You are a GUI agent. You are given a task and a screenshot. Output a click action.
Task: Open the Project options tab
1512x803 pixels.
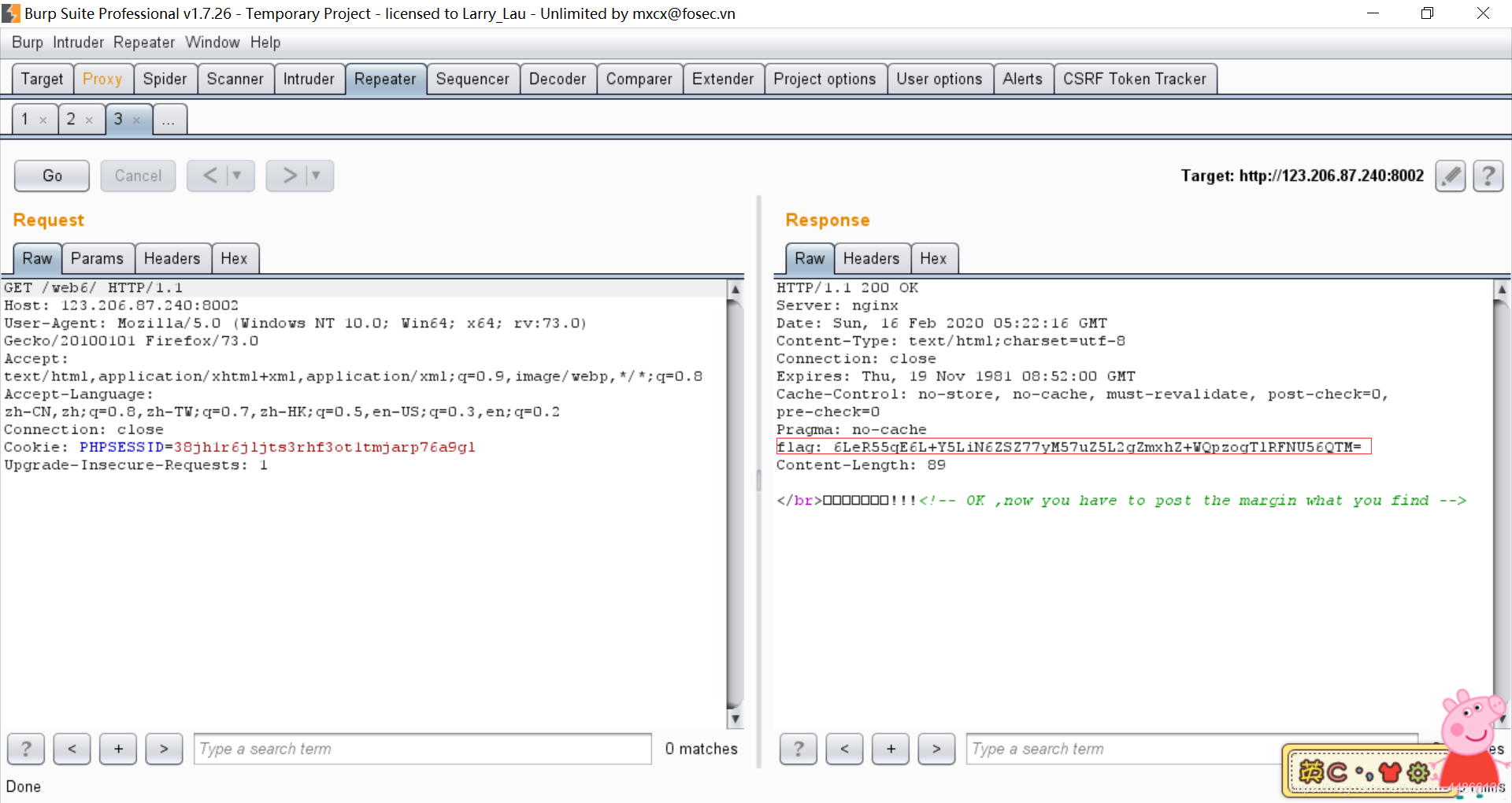click(825, 79)
